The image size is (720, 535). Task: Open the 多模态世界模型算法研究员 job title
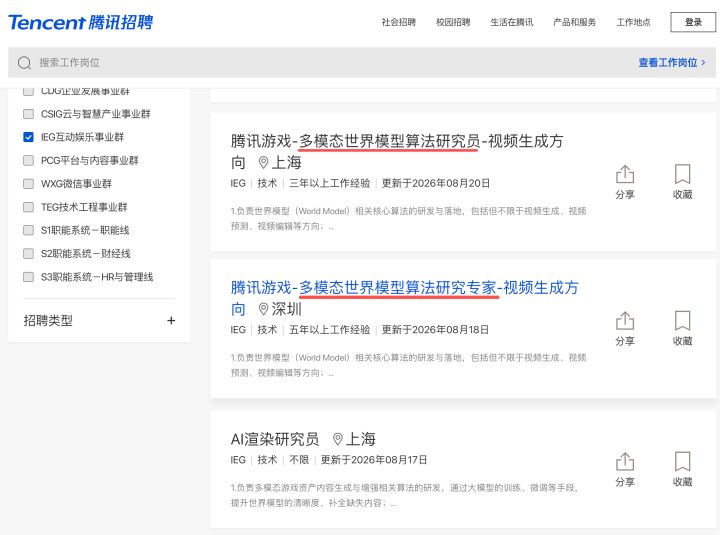397,151
